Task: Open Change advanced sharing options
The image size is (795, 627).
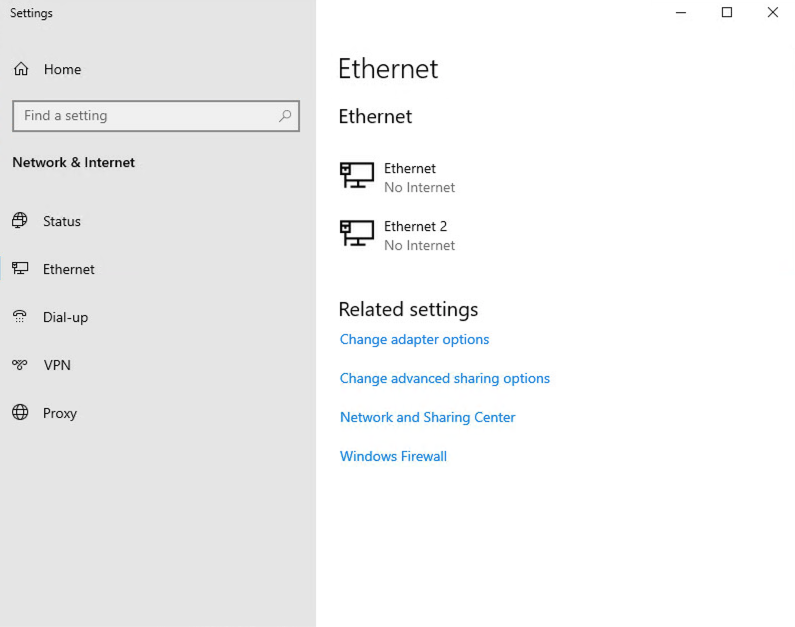Action: coord(445,378)
